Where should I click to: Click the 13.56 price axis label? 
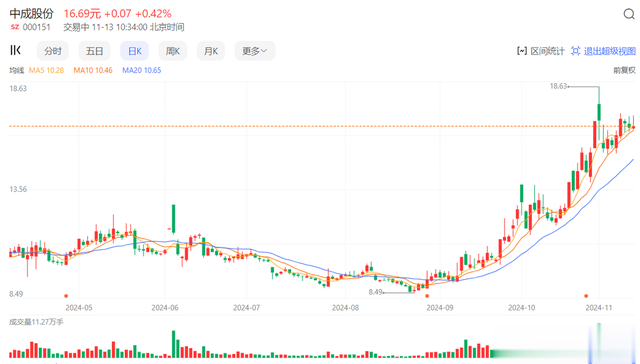(18, 189)
